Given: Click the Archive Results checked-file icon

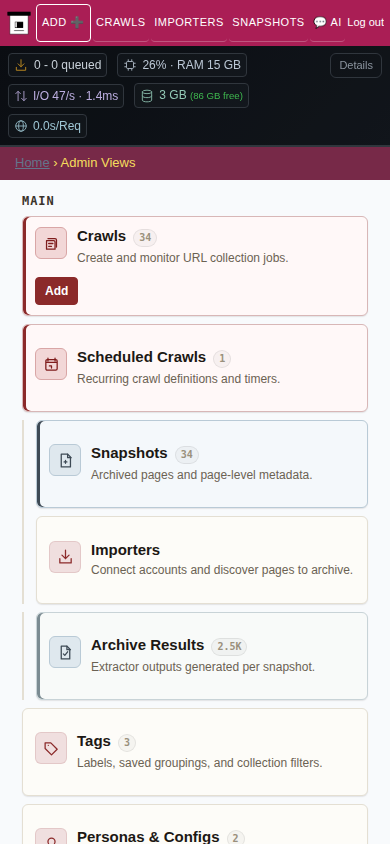Looking at the screenshot, I should click(65, 652).
